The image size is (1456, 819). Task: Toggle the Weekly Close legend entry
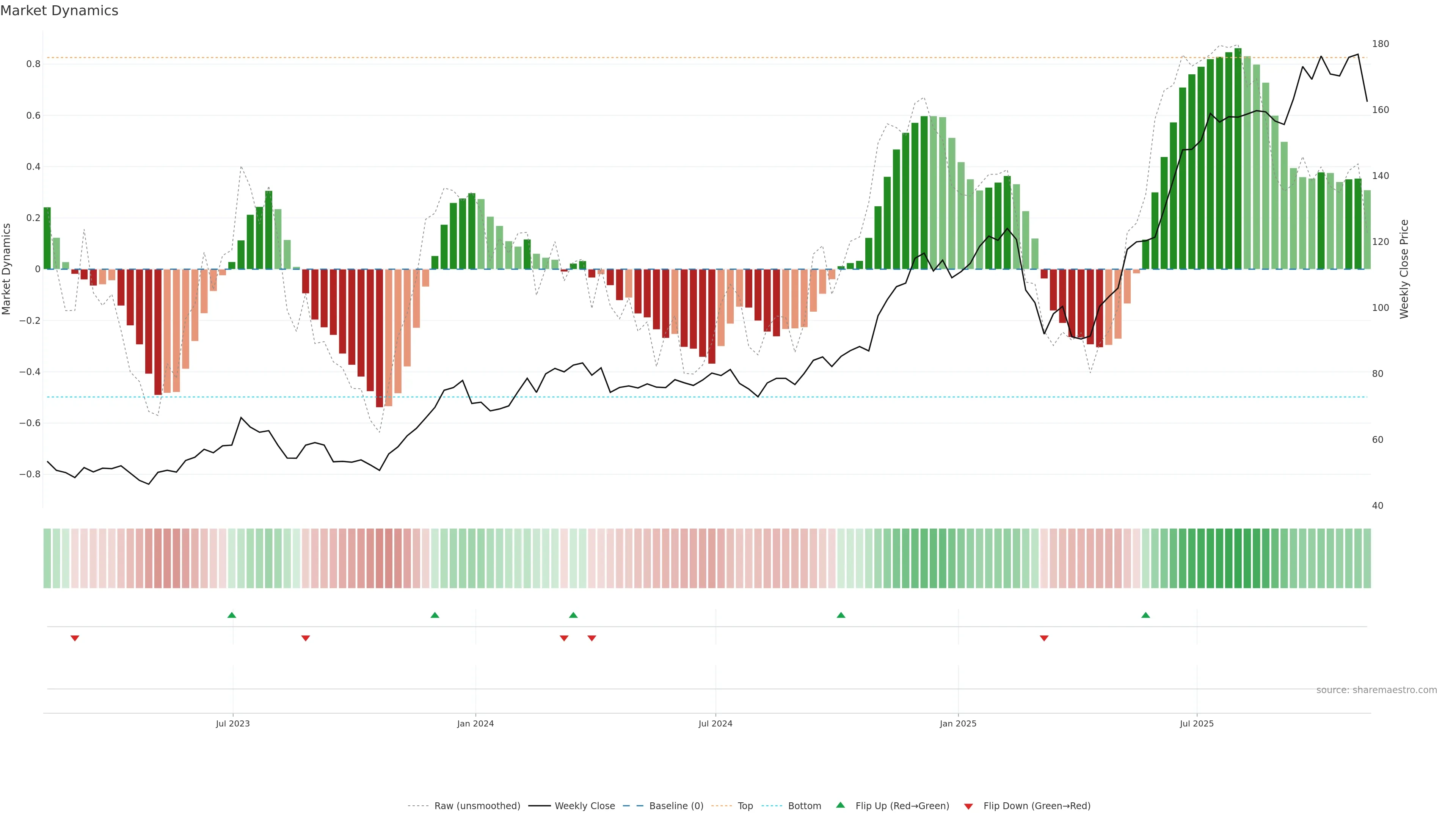[x=584, y=806]
